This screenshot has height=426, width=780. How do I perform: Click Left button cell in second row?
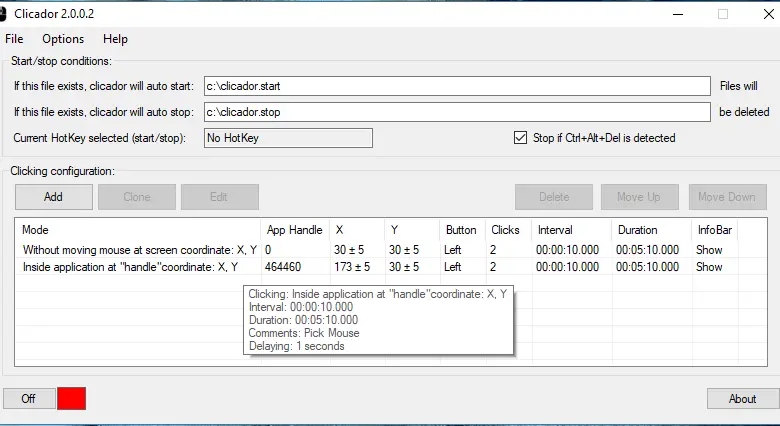[x=453, y=267]
